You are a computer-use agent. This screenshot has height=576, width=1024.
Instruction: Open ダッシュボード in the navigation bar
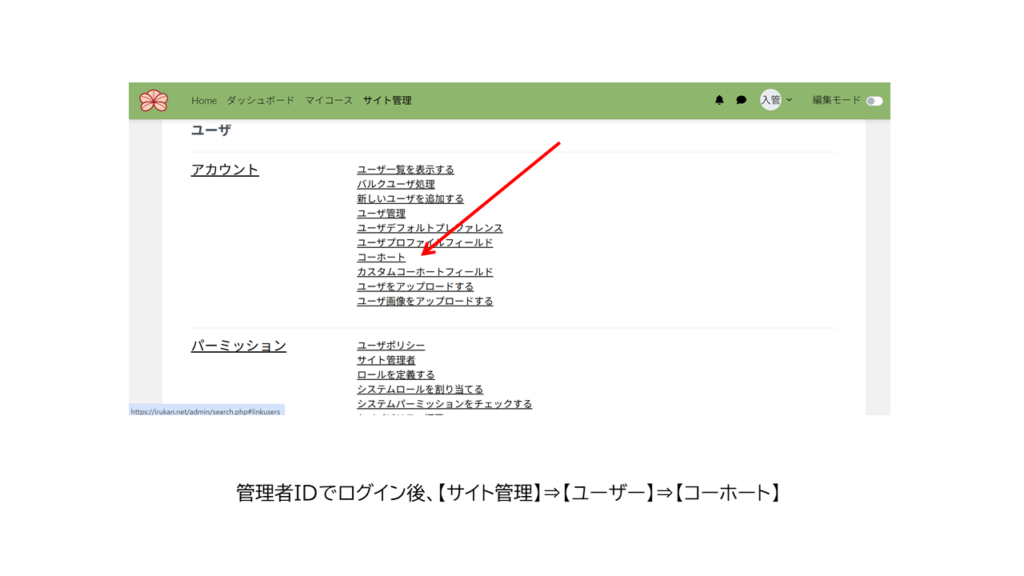260,101
